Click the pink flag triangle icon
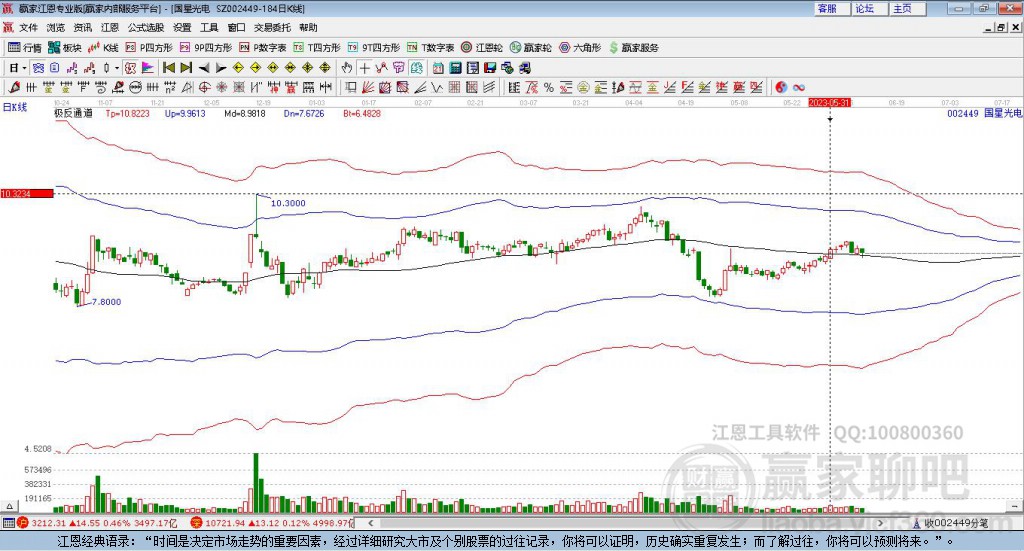 coord(148,68)
